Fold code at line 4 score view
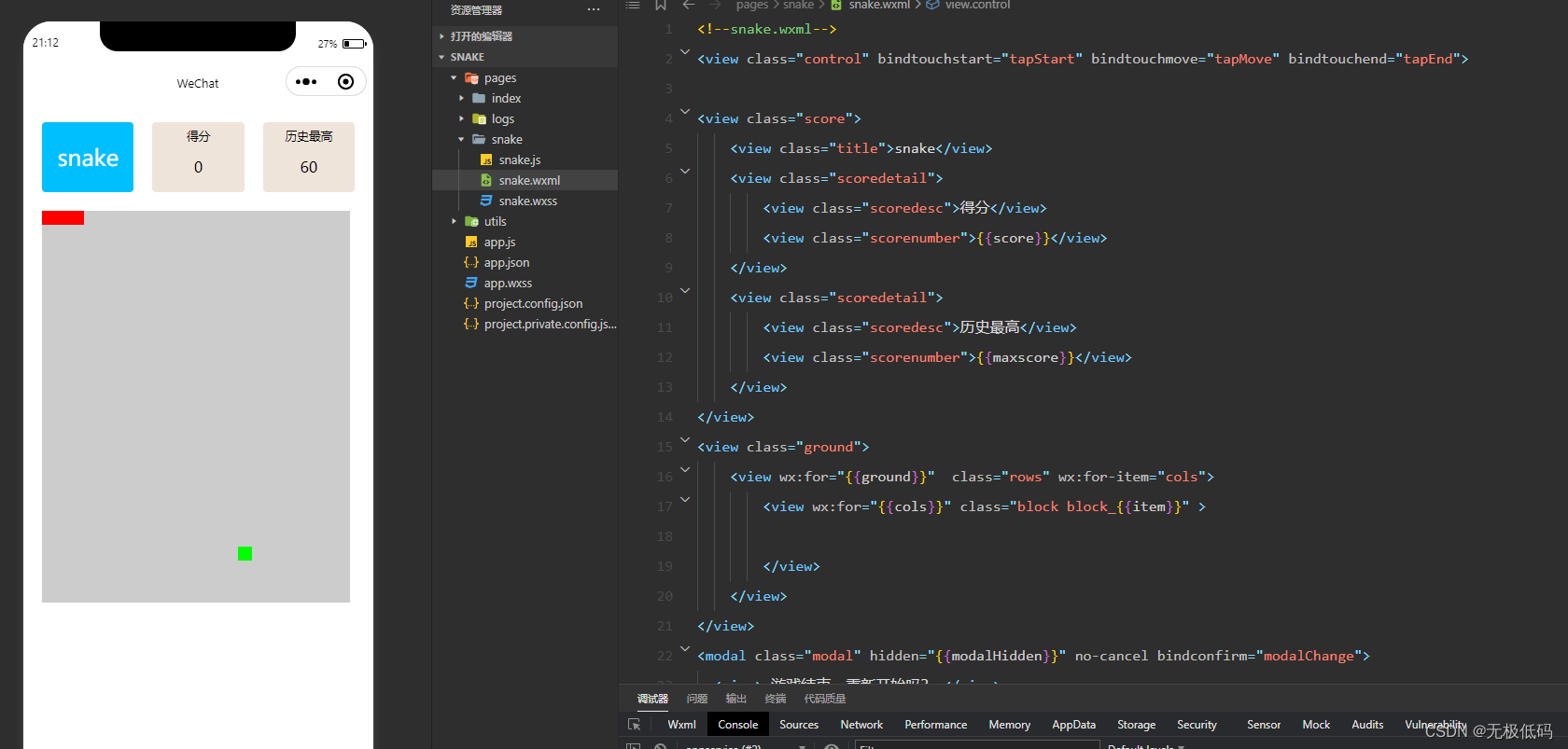 pyautogui.click(x=685, y=112)
